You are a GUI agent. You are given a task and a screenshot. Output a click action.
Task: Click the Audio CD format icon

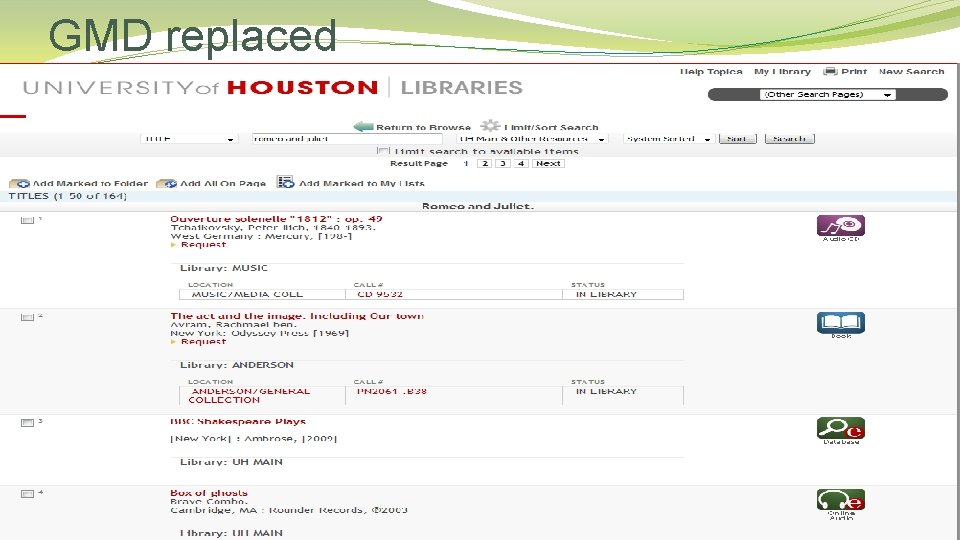(x=841, y=226)
